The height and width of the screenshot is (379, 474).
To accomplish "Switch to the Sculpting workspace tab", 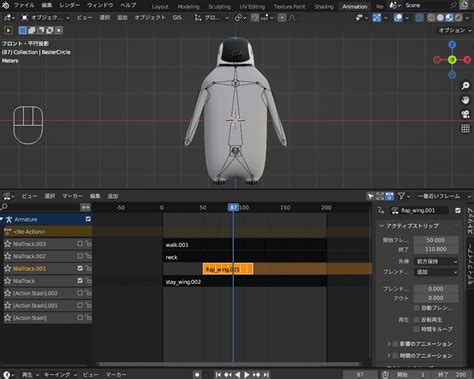I will tap(219, 6).
